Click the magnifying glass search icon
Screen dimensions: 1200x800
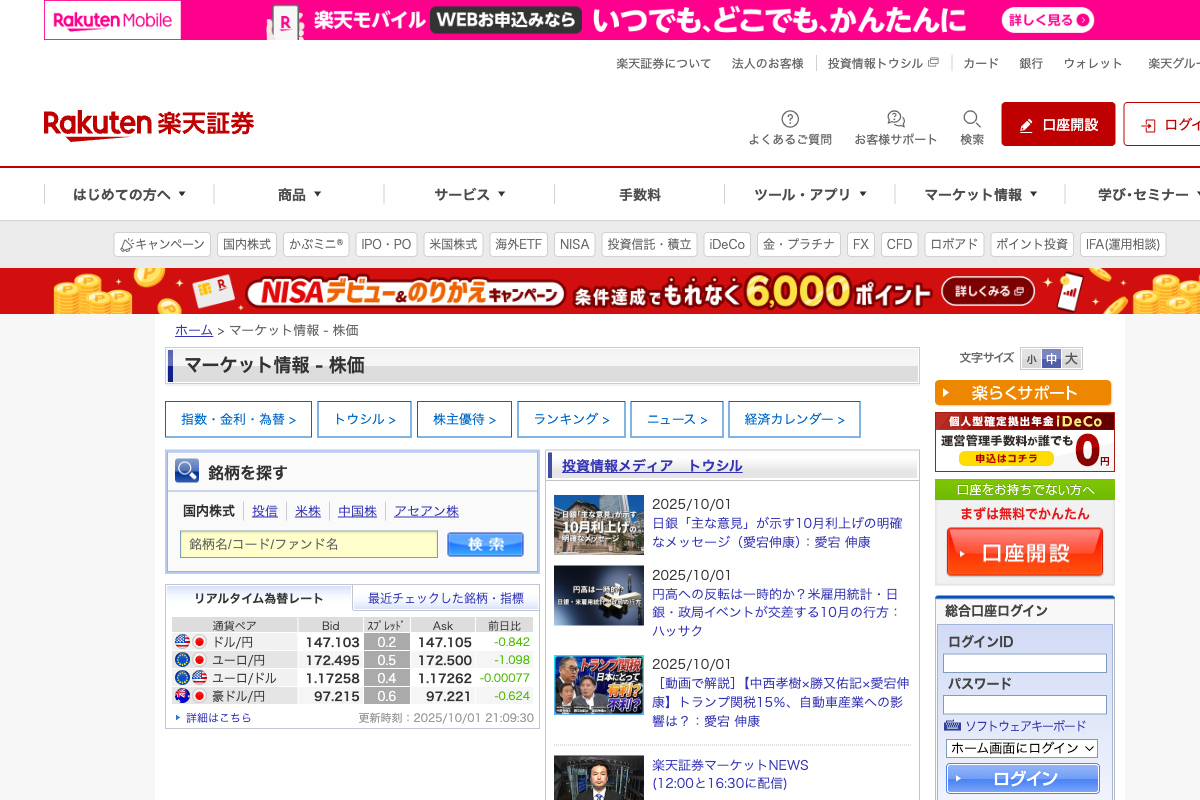972,119
